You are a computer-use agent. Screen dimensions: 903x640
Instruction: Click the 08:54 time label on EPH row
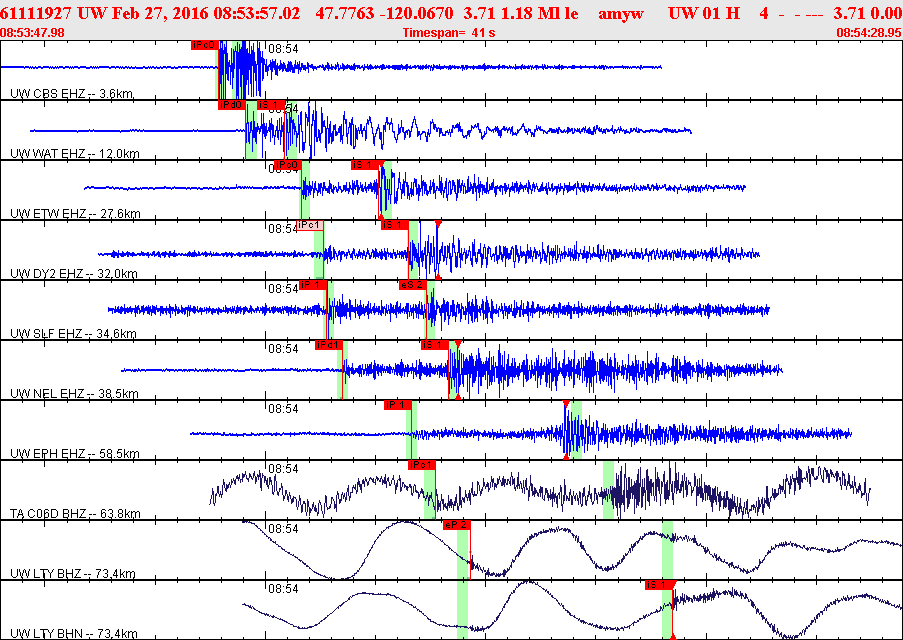point(283,409)
